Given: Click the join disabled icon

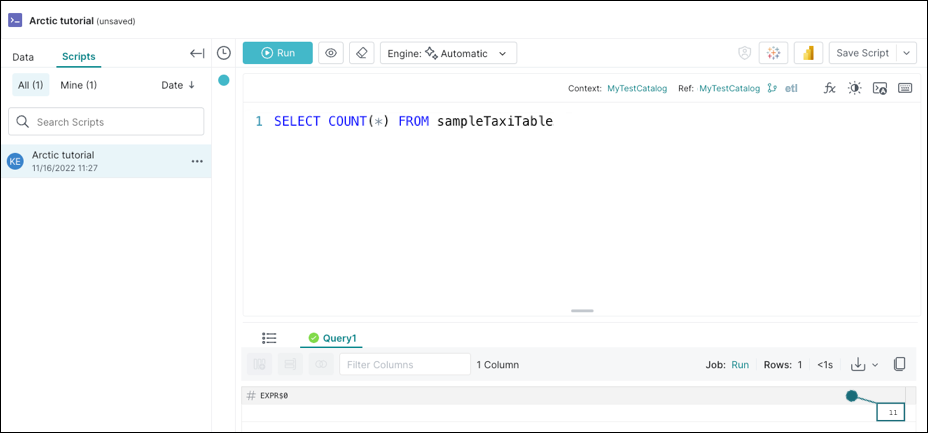Looking at the screenshot, I should (x=321, y=364).
